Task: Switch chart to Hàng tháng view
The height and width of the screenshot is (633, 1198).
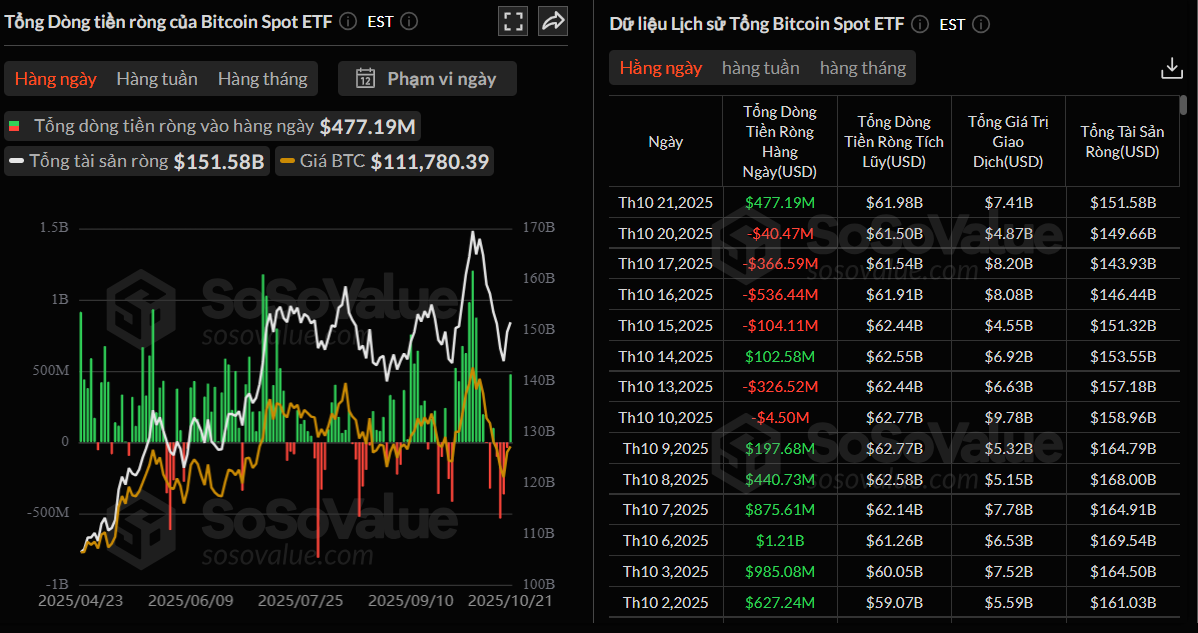Action: [x=263, y=78]
